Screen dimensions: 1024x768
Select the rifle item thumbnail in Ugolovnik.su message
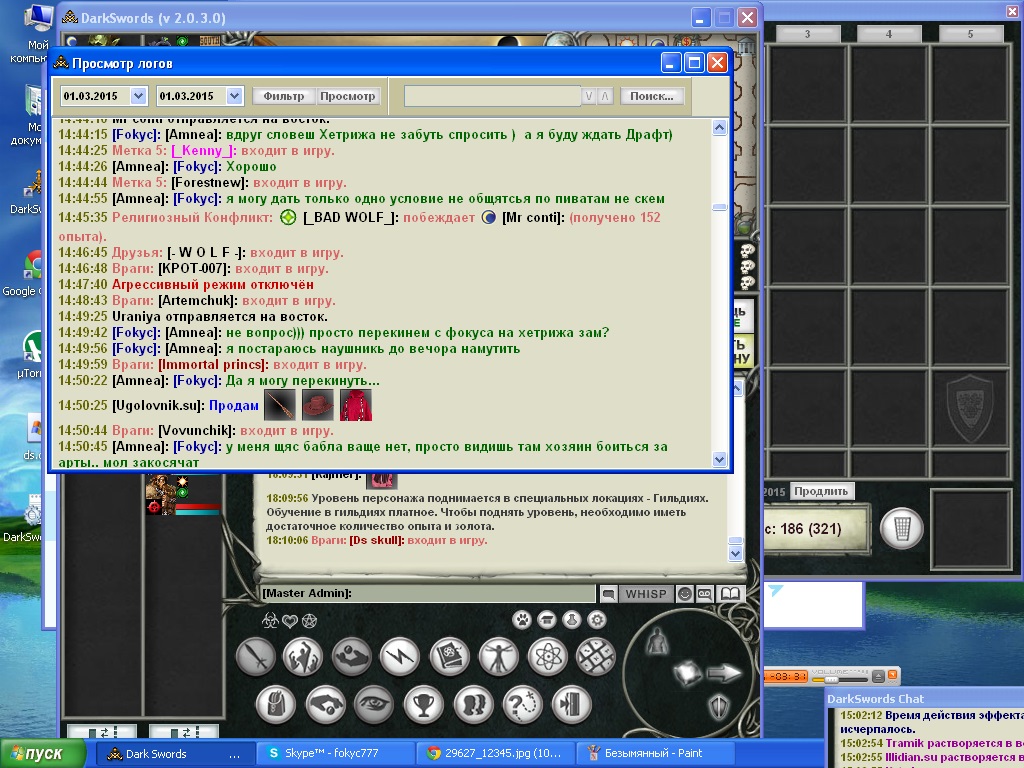click(280, 405)
